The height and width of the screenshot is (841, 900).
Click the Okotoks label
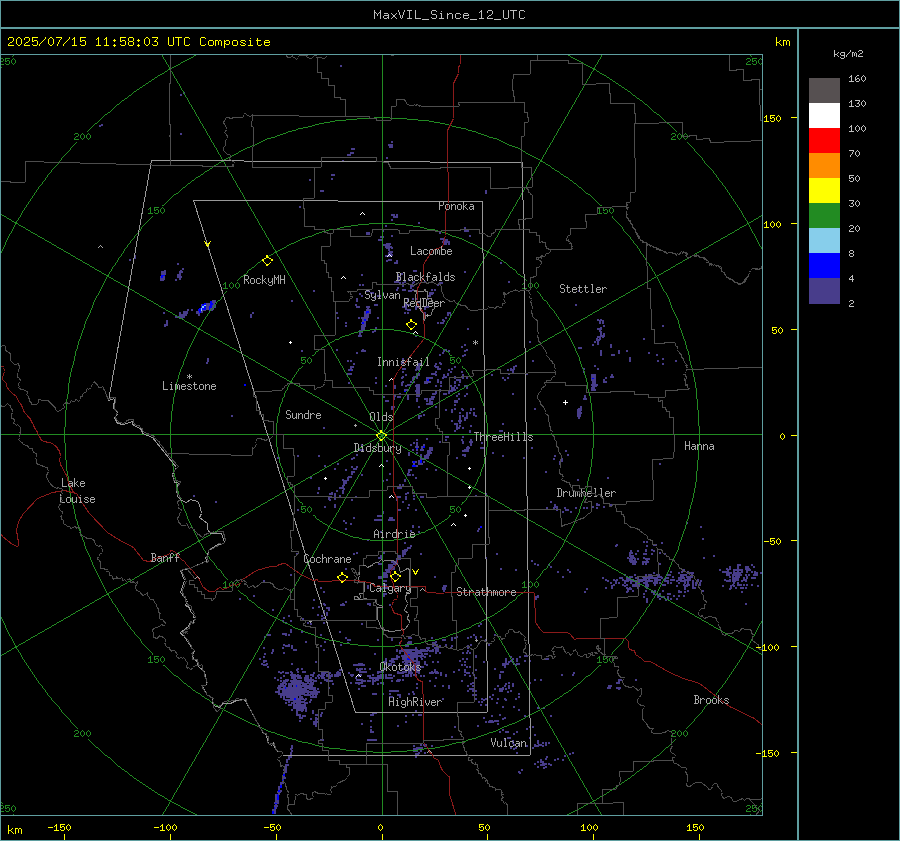[400, 667]
